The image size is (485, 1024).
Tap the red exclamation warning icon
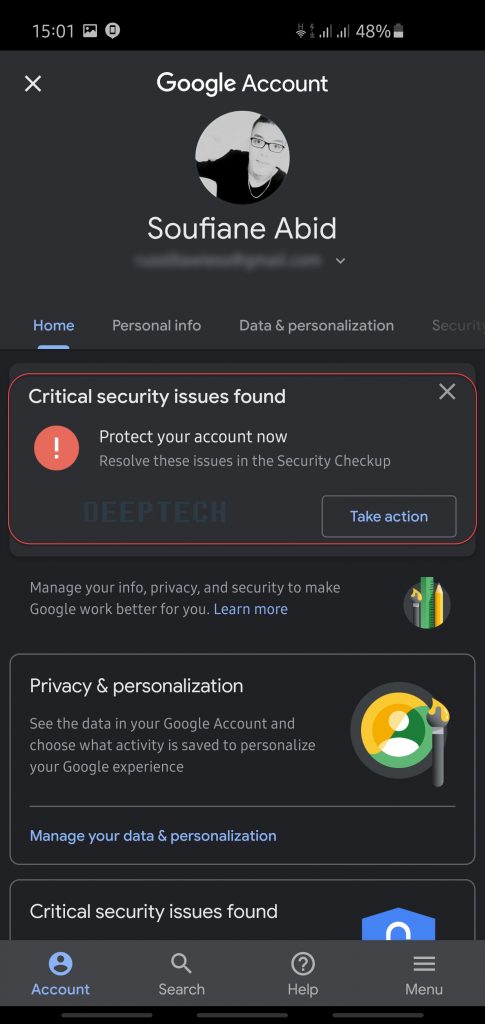[57, 448]
